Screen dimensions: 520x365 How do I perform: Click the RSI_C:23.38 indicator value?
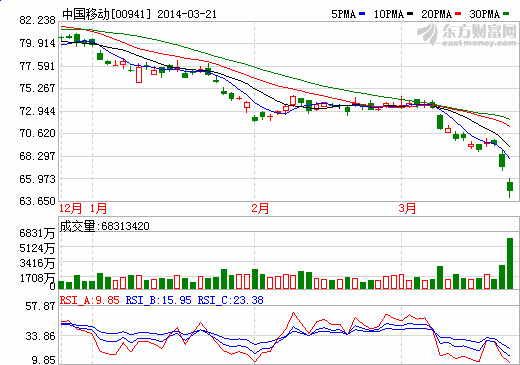[231, 300]
